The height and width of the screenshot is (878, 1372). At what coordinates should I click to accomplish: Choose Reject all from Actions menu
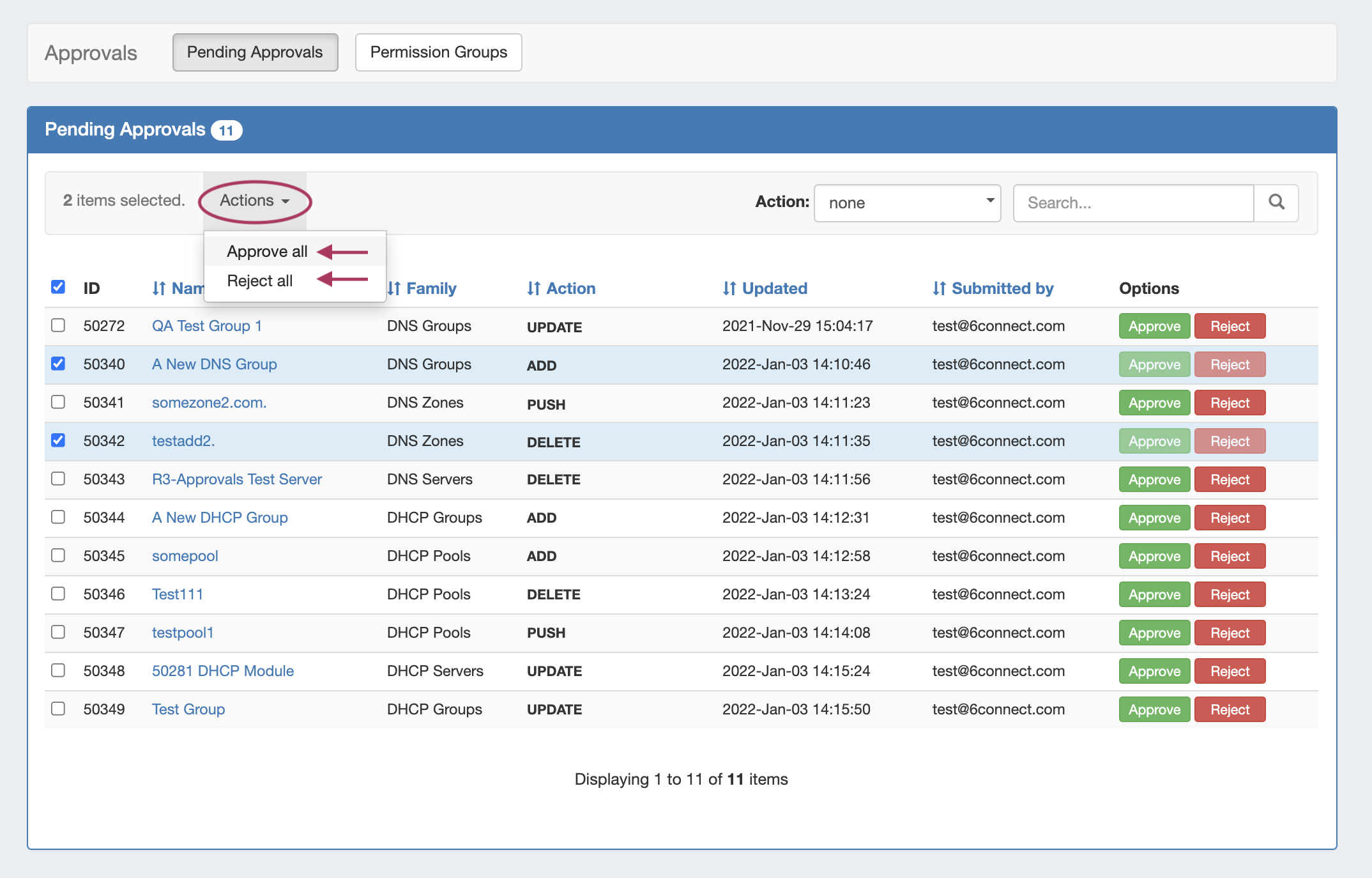[x=259, y=281]
